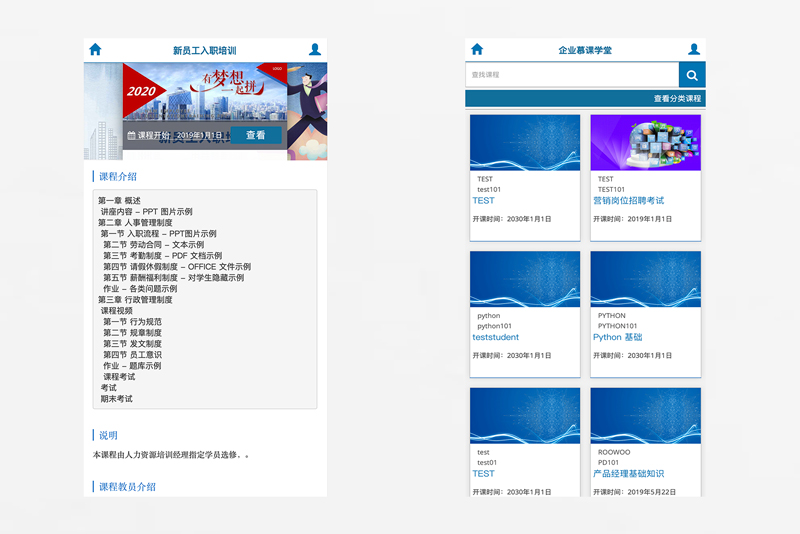Click 第一章 概述 in course outline
Viewport: 800px width, 534px height.
tap(119, 200)
